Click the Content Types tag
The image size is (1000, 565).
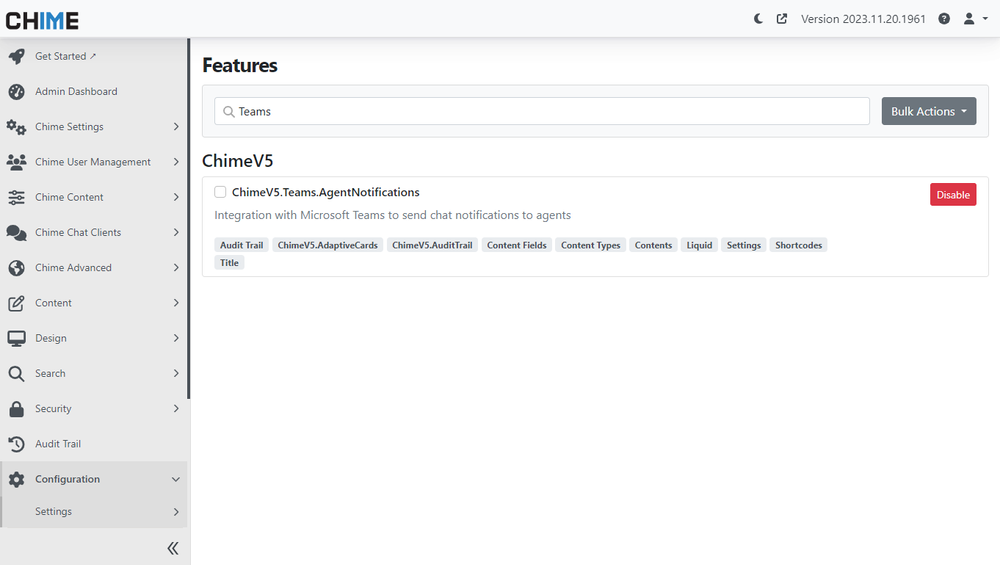pos(591,246)
